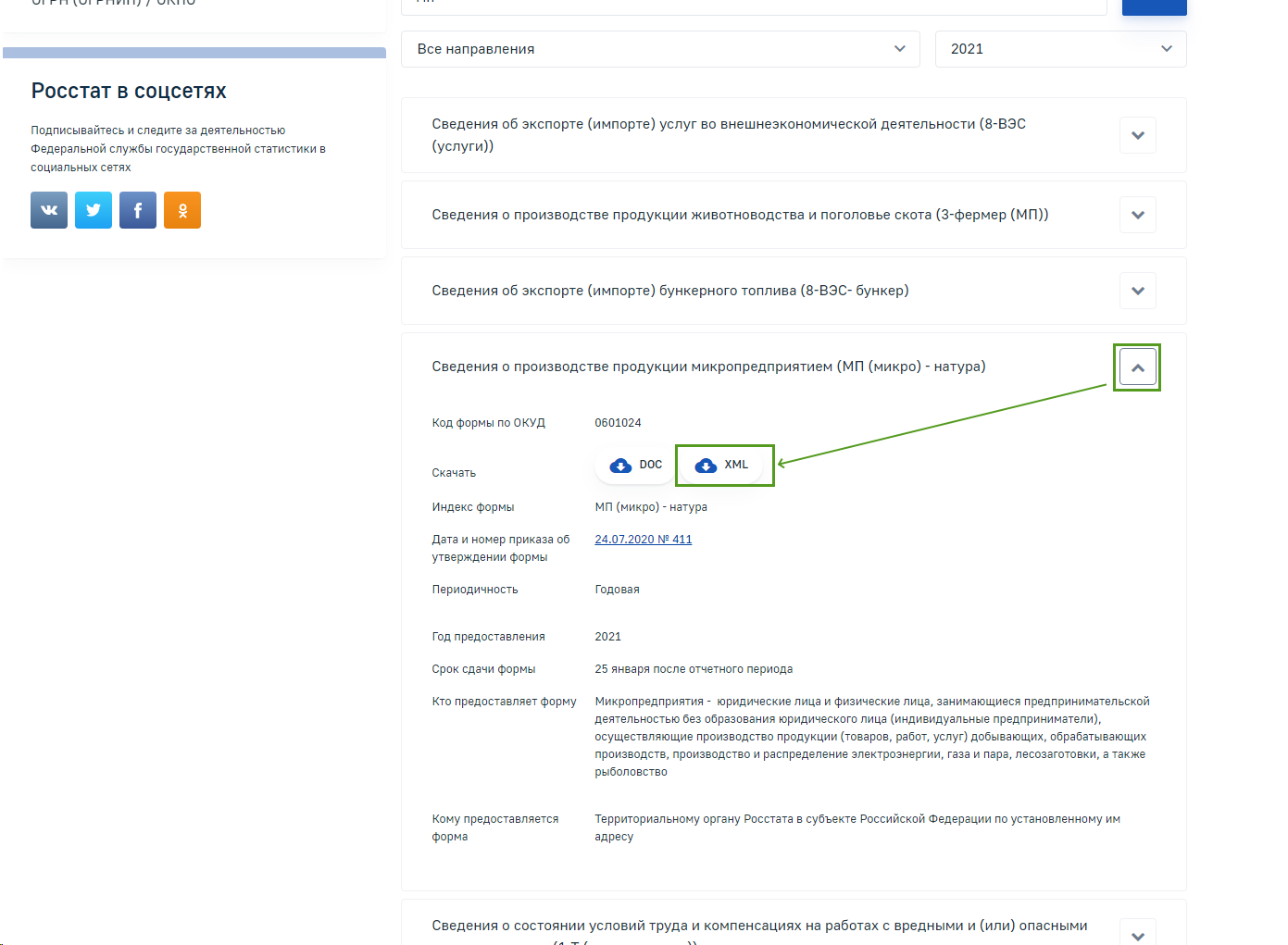Screen dimensions: 1288x945
Task: Open Rosstat Odnoklassniki page
Action: click(x=182, y=210)
